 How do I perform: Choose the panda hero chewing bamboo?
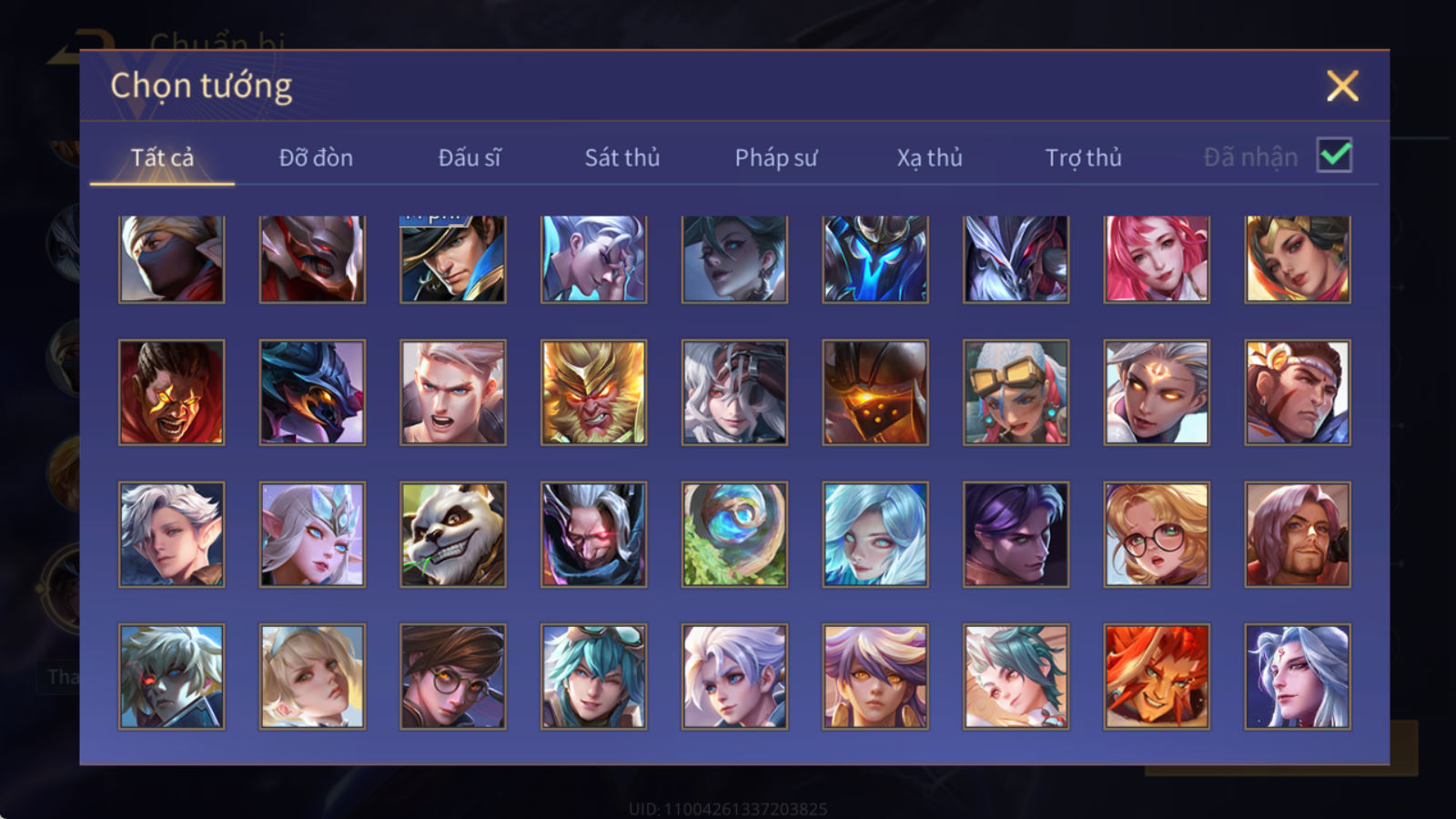point(452,534)
